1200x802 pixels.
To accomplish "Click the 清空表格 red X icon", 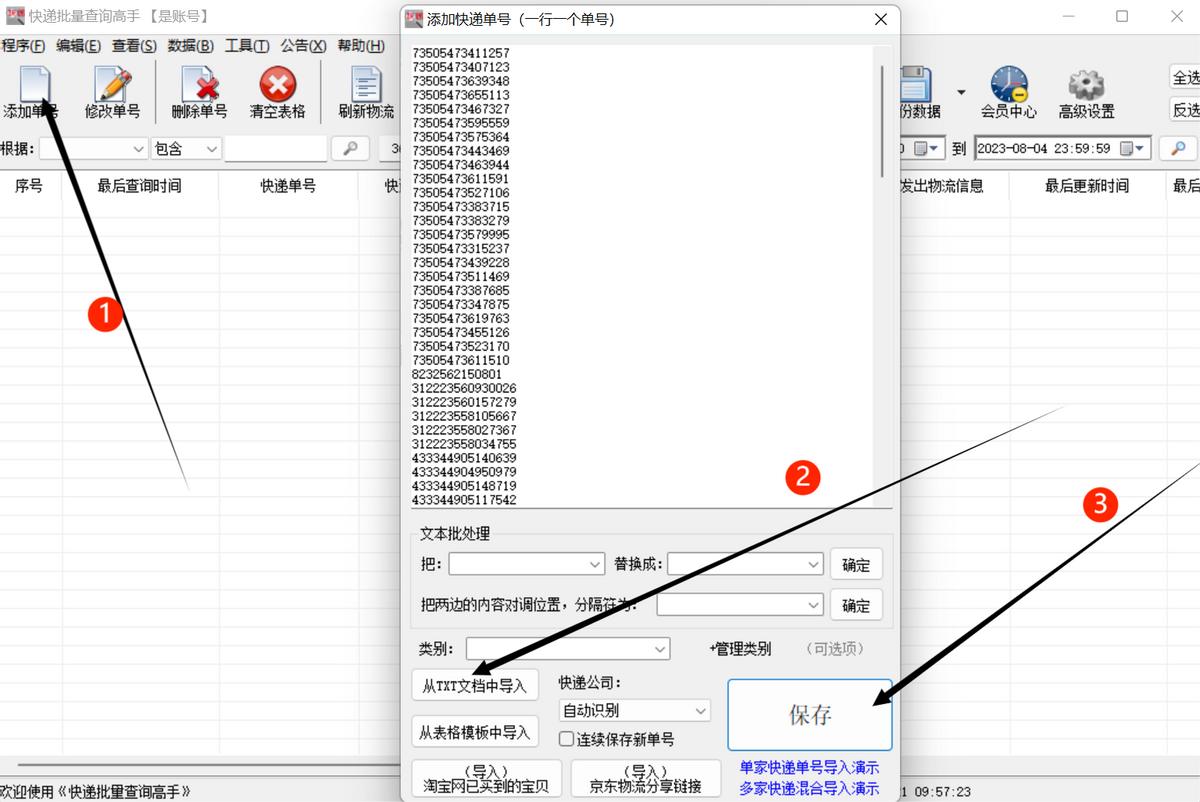I will [x=277, y=90].
